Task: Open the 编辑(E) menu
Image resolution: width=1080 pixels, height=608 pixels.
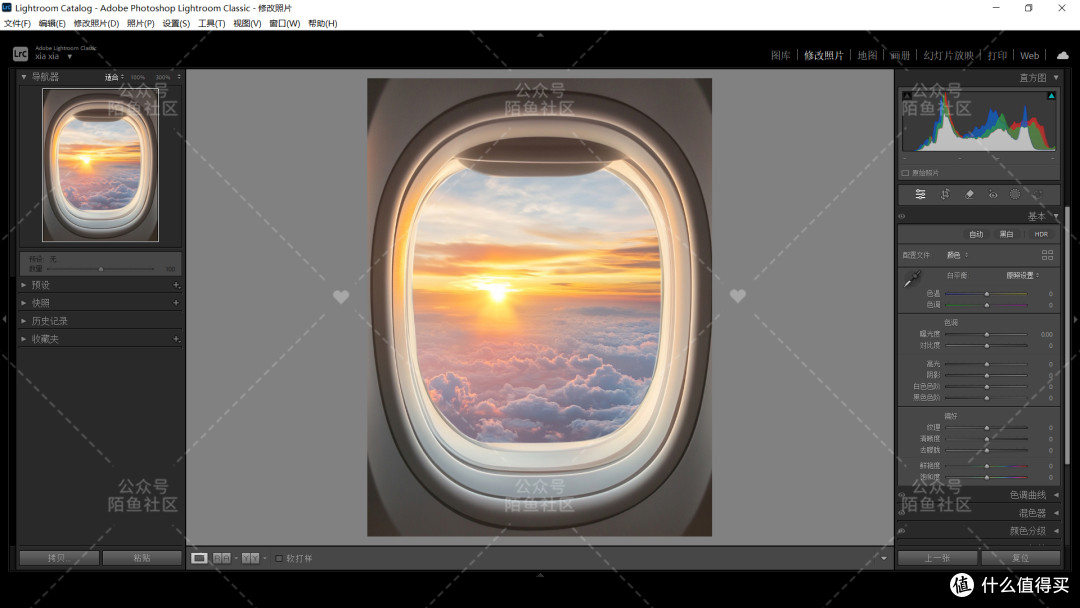Action: pyautogui.click(x=52, y=23)
